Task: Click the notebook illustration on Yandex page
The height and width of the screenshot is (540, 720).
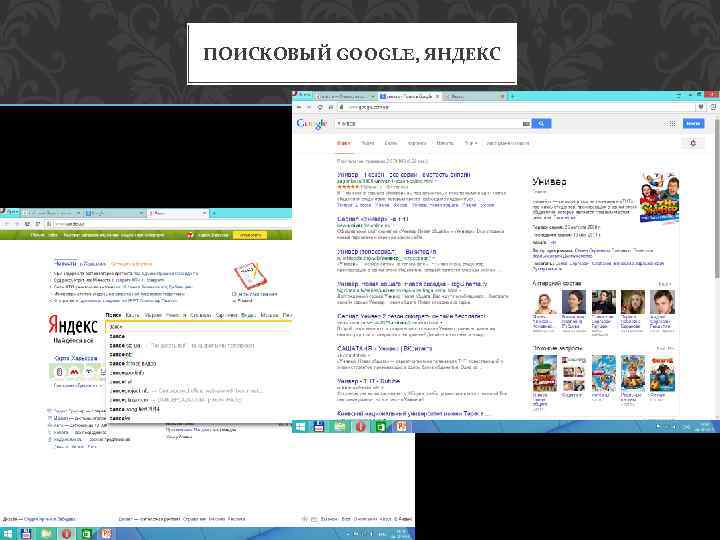Action: [x=250, y=276]
